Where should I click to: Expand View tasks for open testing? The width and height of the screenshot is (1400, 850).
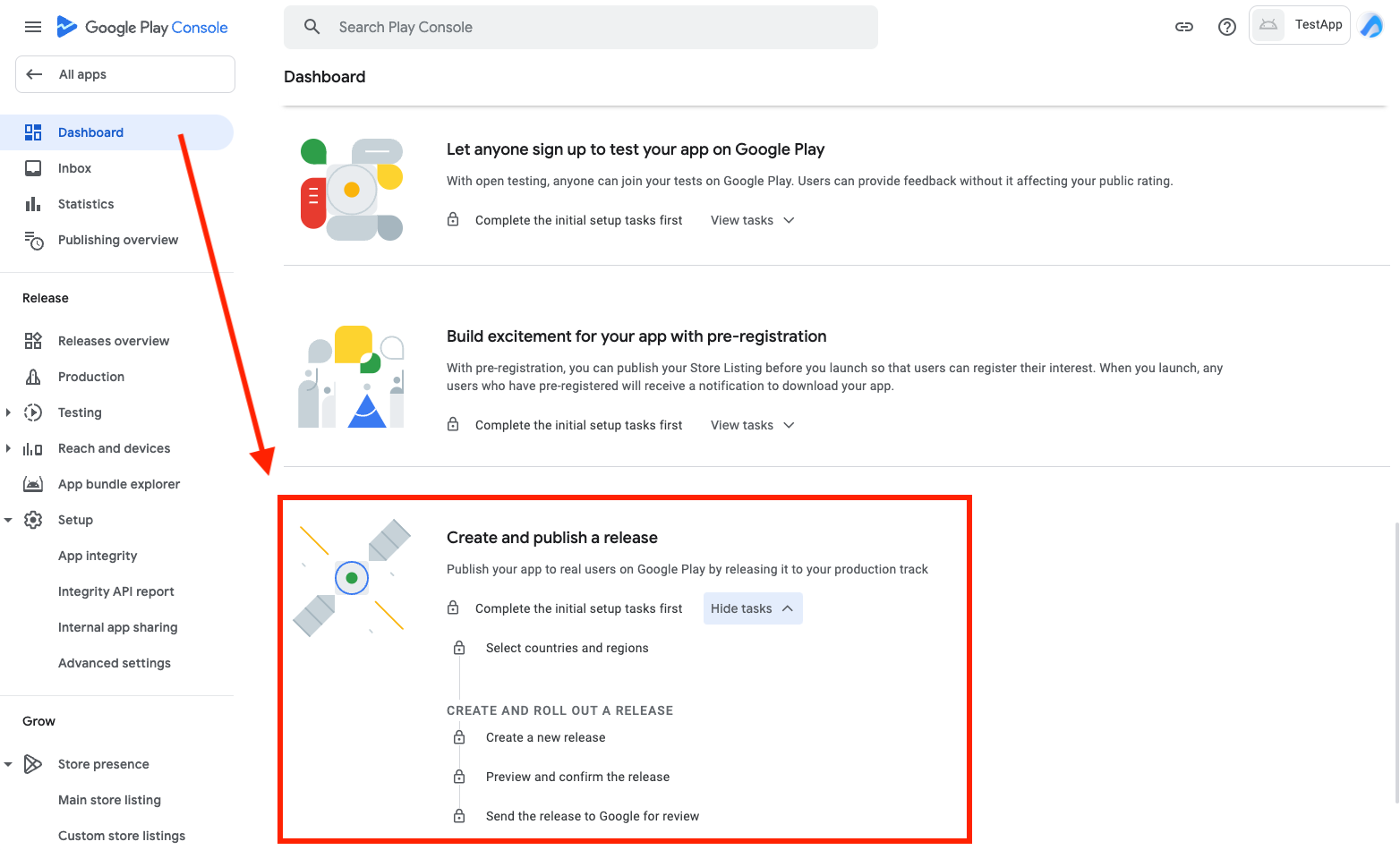[753, 220]
